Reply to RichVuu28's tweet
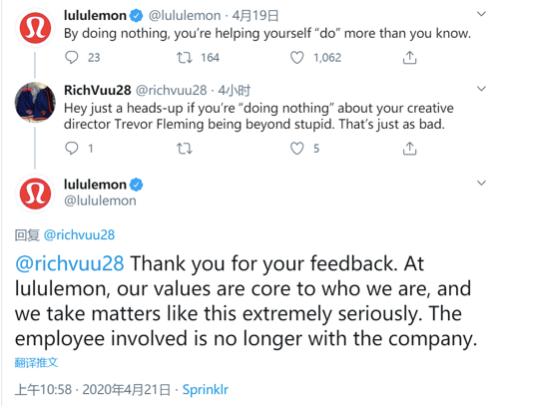The height and width of the screenshot is (412, 534). 72,148
